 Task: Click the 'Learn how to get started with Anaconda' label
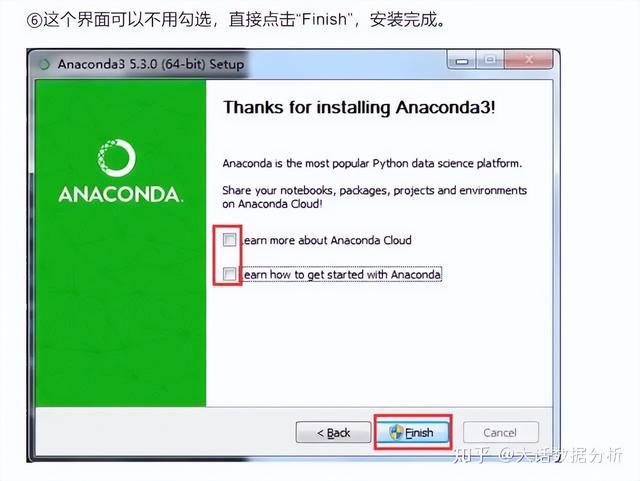pyautogui.click(x=342, y=274)
